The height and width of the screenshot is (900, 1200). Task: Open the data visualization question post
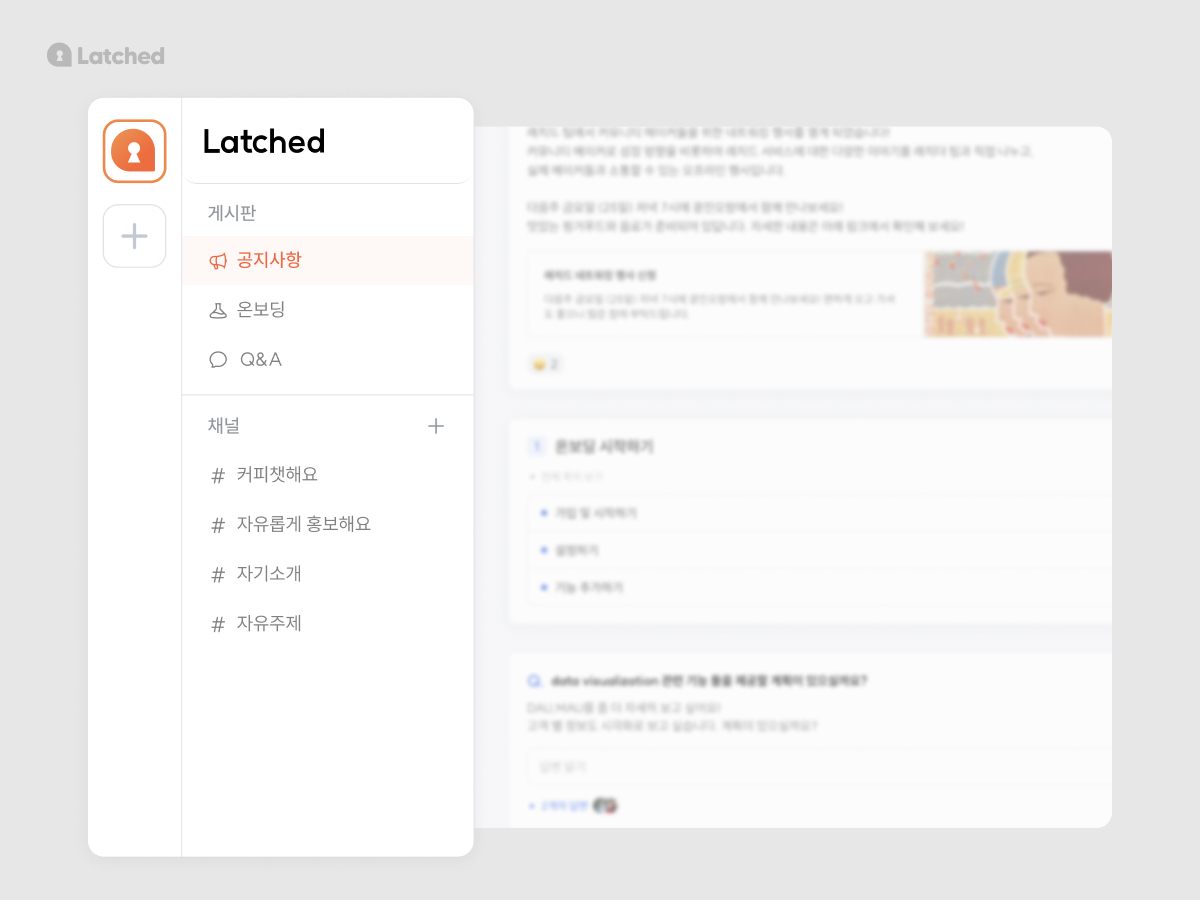click(708, 681)
